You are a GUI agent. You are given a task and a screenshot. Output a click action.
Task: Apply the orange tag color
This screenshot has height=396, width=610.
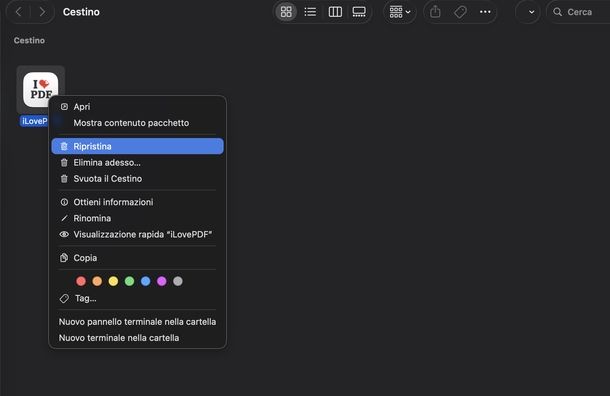click(x=97, y=281)
